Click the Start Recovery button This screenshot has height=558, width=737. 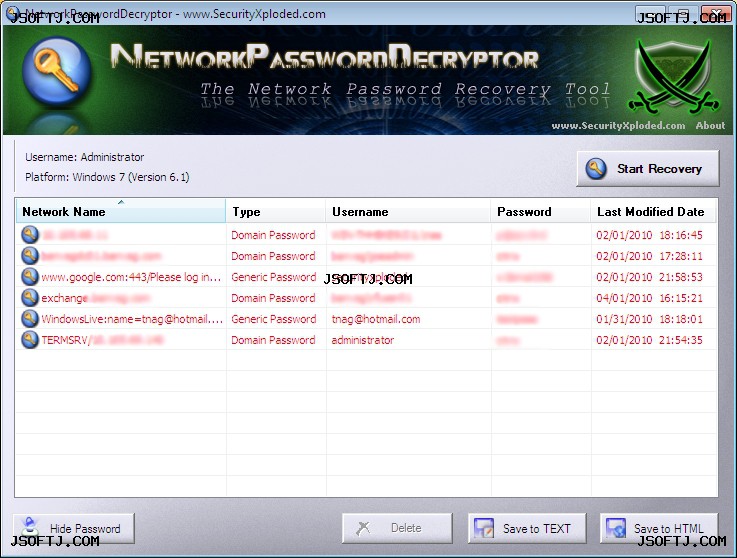648,168
